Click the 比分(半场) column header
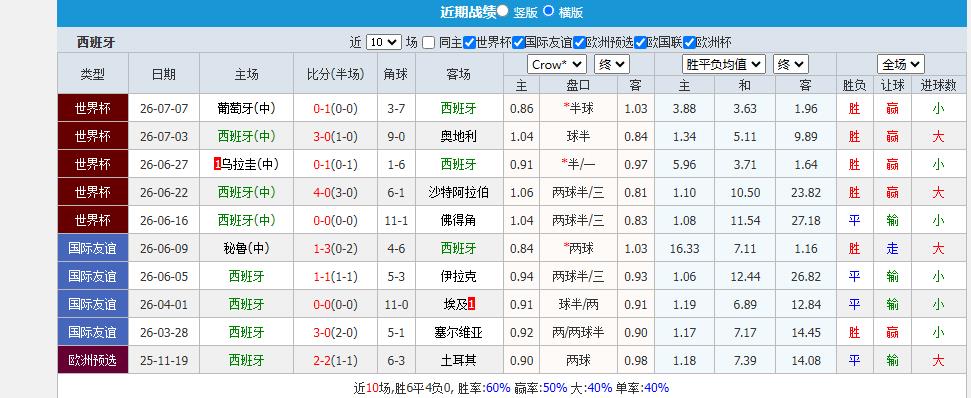 tap(335, 74)
